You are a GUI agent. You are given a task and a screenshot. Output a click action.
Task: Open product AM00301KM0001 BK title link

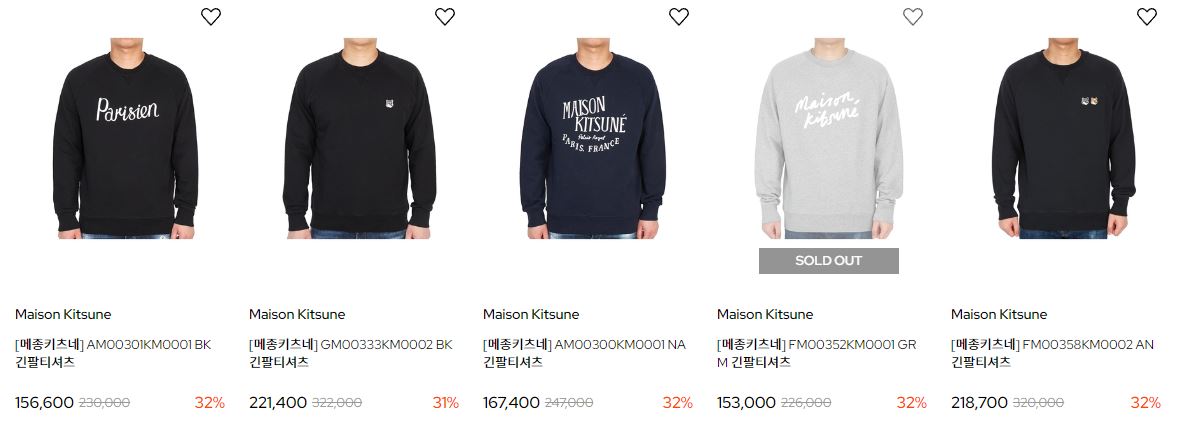coord(113,353)
